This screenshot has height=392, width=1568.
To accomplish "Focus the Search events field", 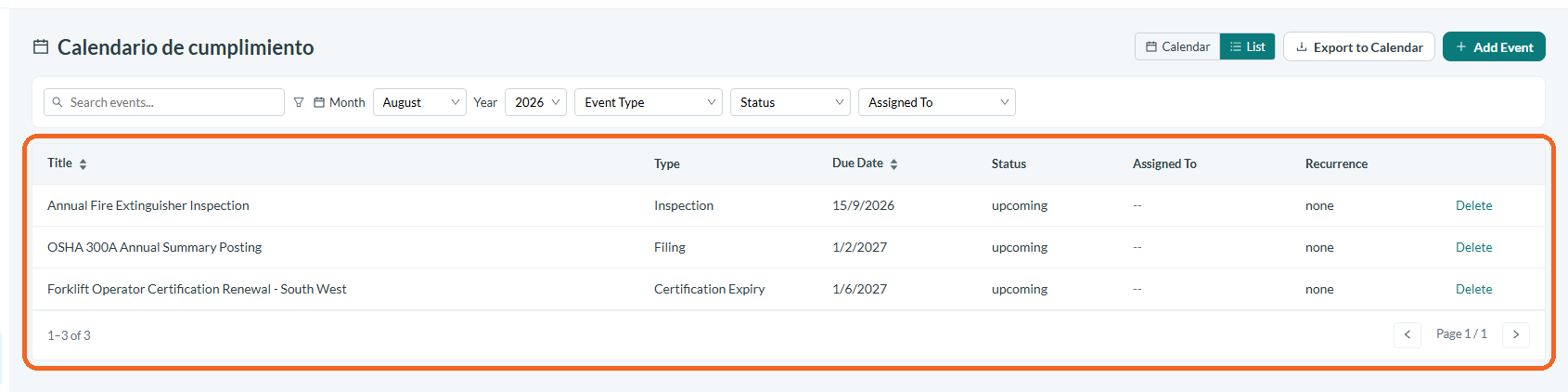I will tap(164, 102).
